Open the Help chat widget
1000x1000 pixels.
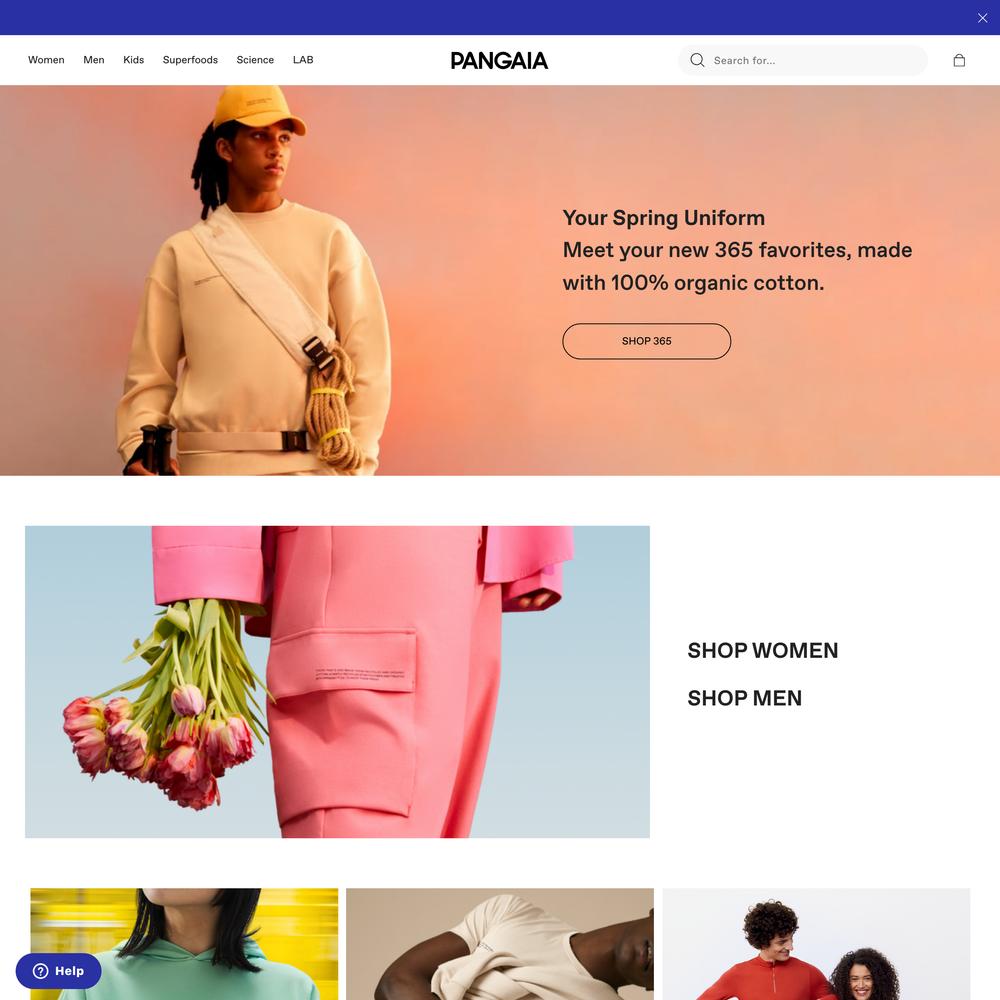59,971
